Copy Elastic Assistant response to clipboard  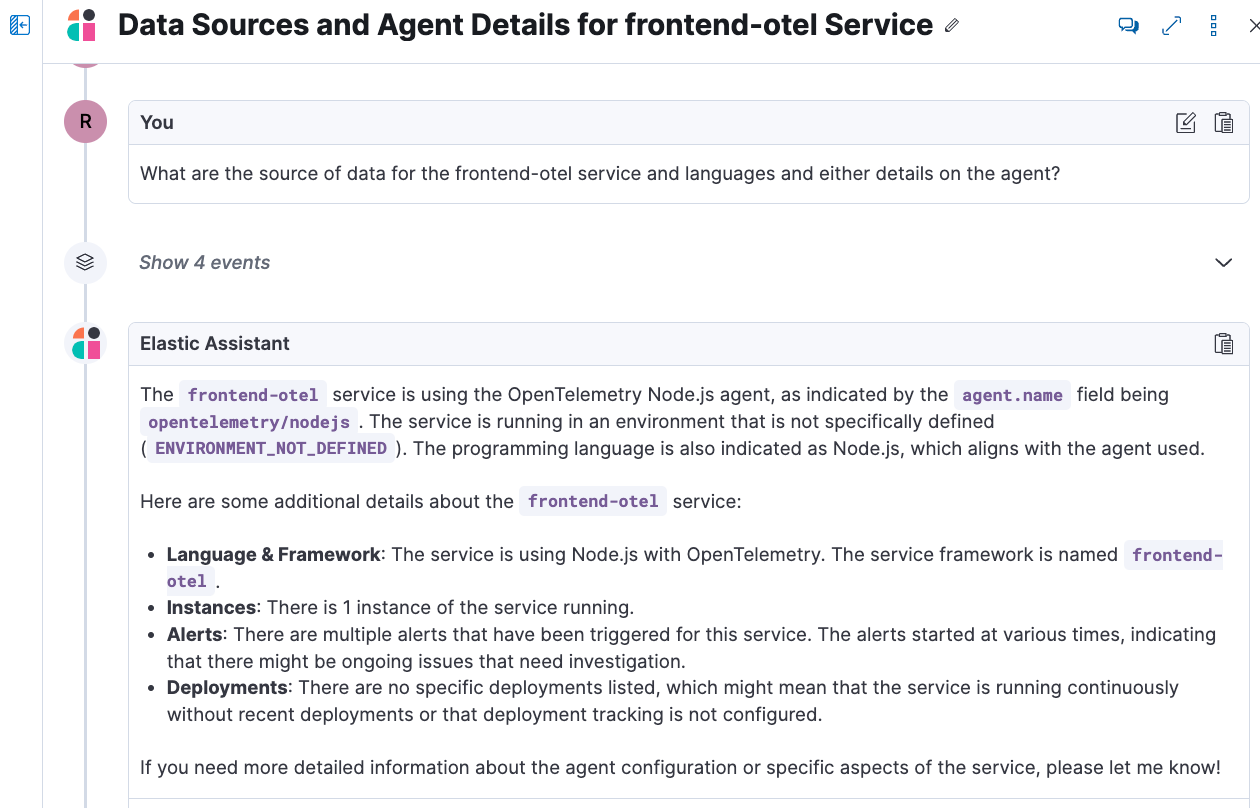click(x=1223, y=344)
